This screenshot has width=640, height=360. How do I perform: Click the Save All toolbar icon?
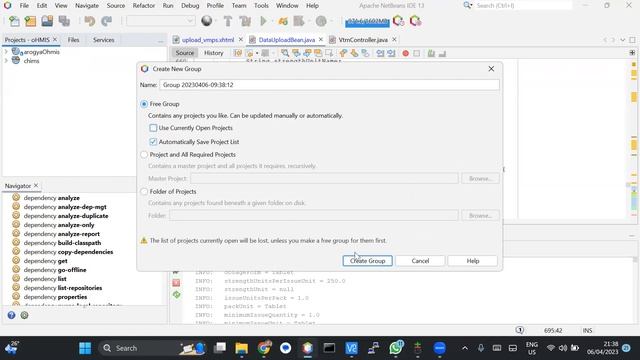(64, 21)
